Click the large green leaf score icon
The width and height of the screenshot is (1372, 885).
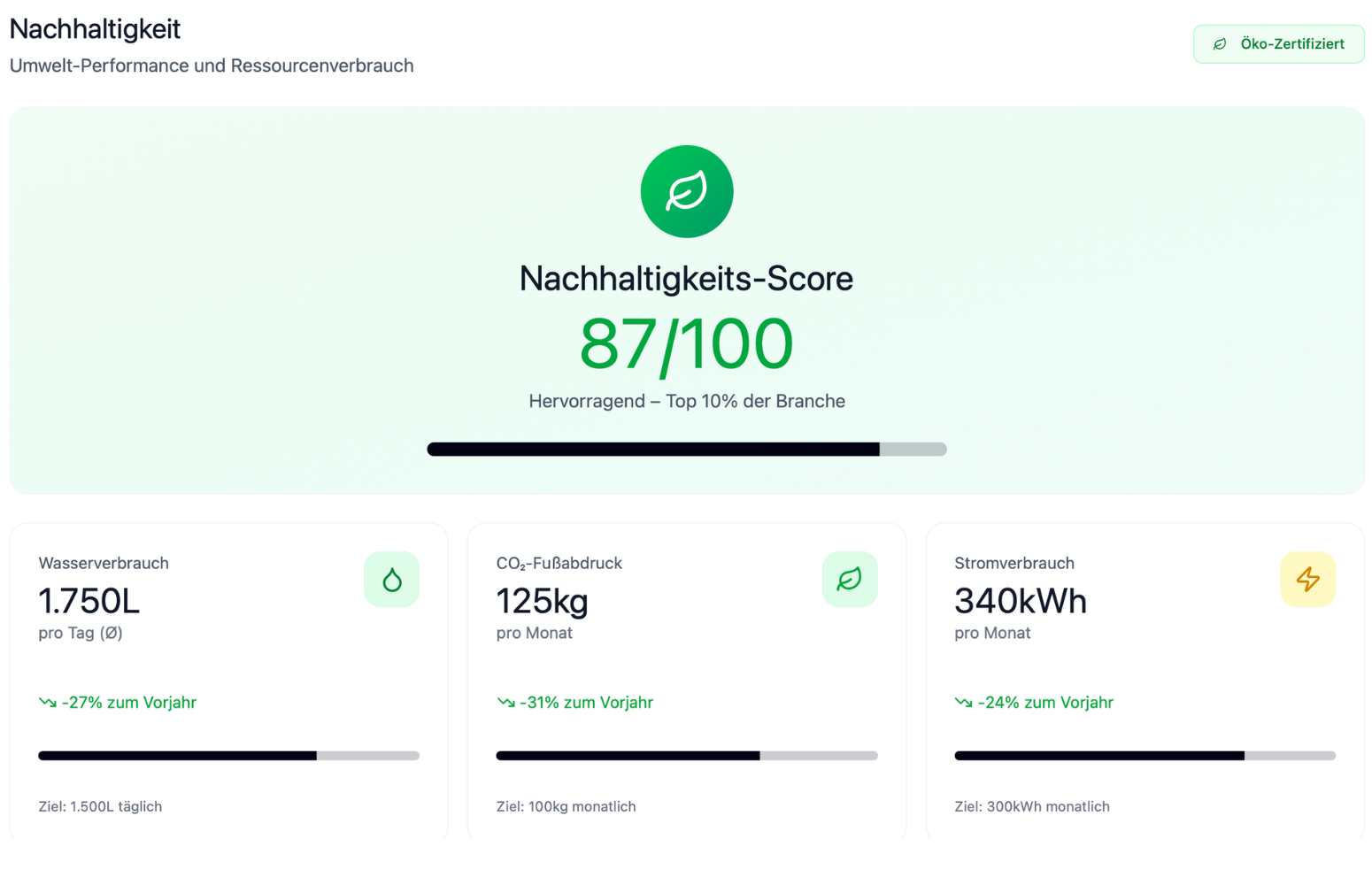point(686,191)
